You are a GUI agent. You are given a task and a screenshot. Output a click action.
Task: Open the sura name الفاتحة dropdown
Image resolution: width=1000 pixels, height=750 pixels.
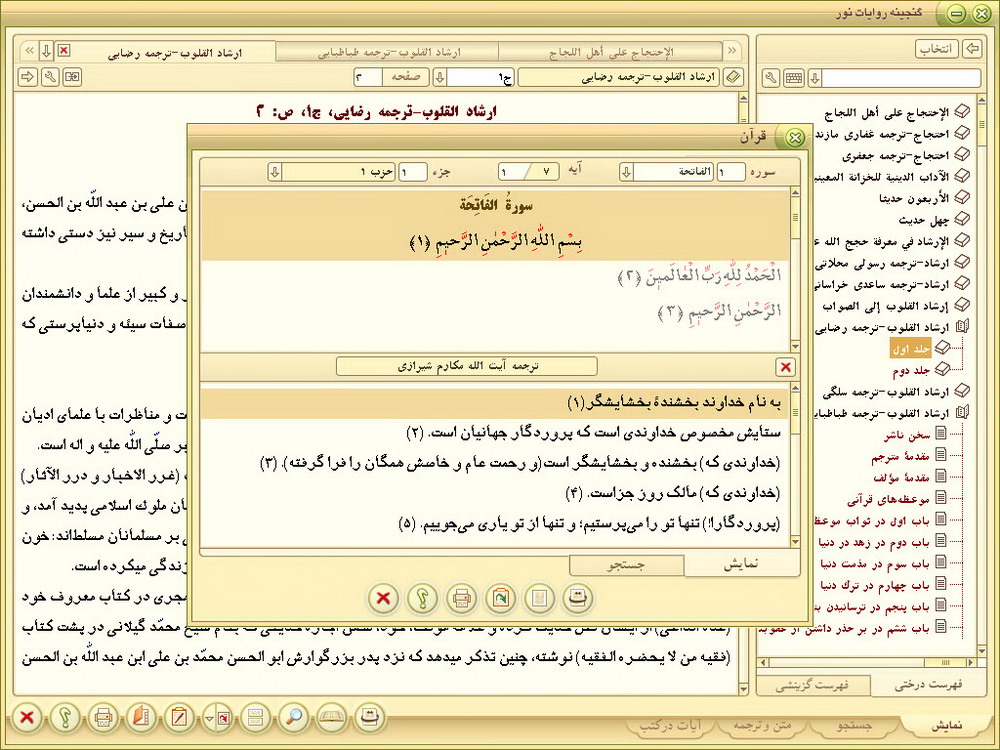tap(626, 172)
